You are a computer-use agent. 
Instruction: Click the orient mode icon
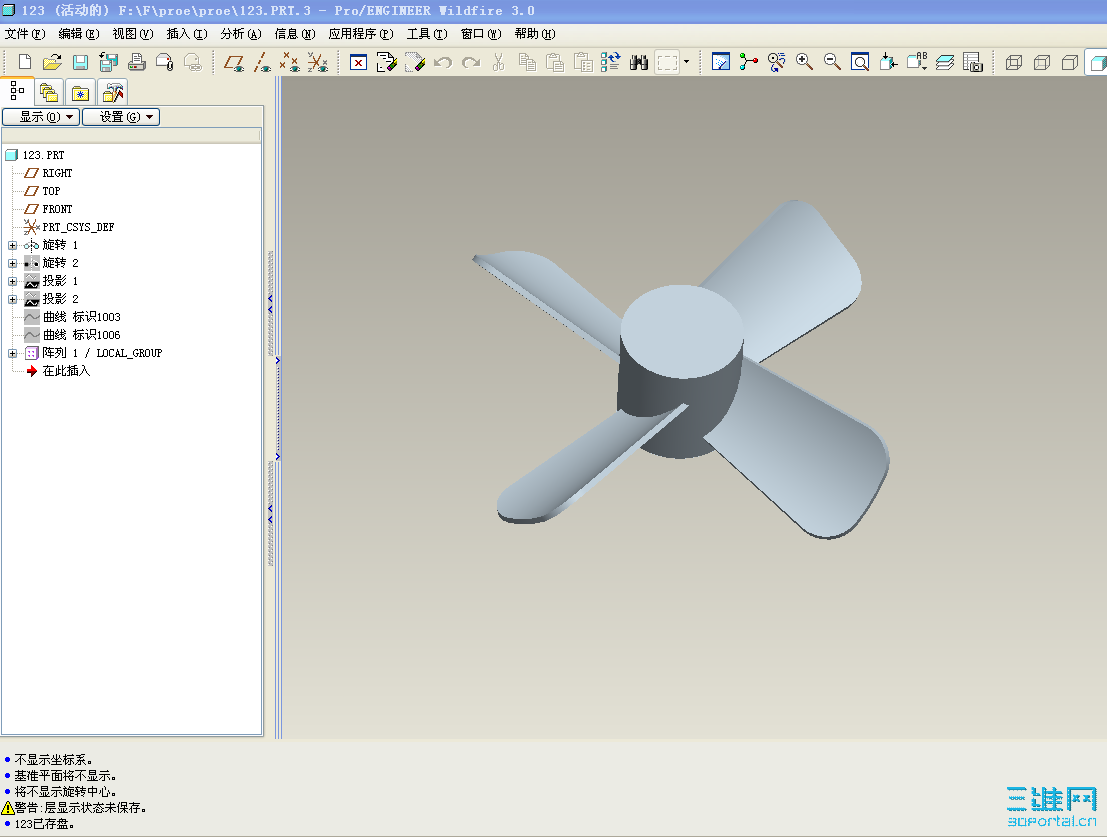pyautogui.click(x=777, y=62)
